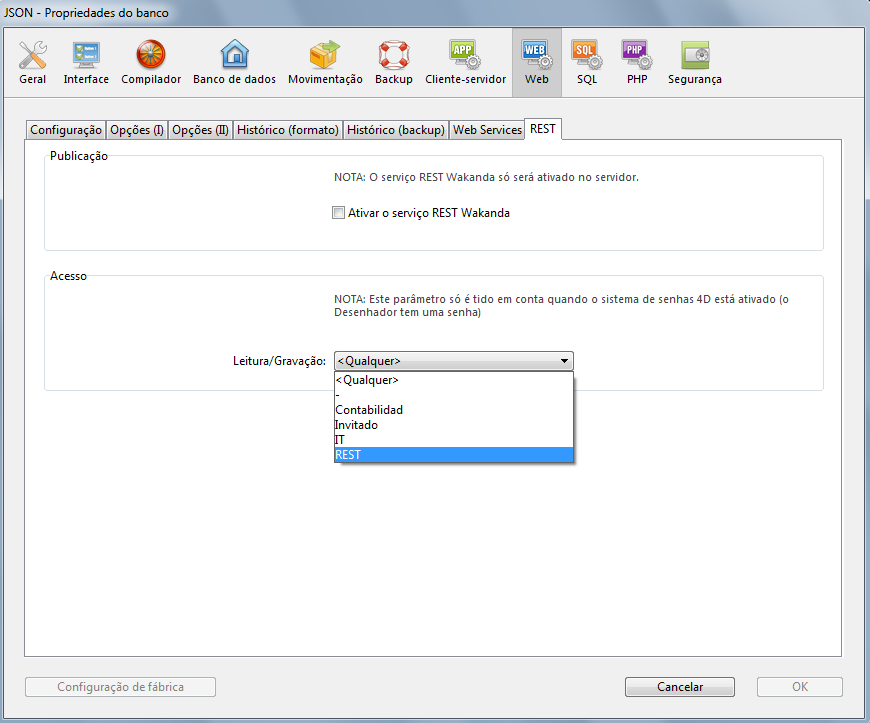Open the Segurança settings page
The height and width of the screenshot is (723, 870).
tap(695, 63)
